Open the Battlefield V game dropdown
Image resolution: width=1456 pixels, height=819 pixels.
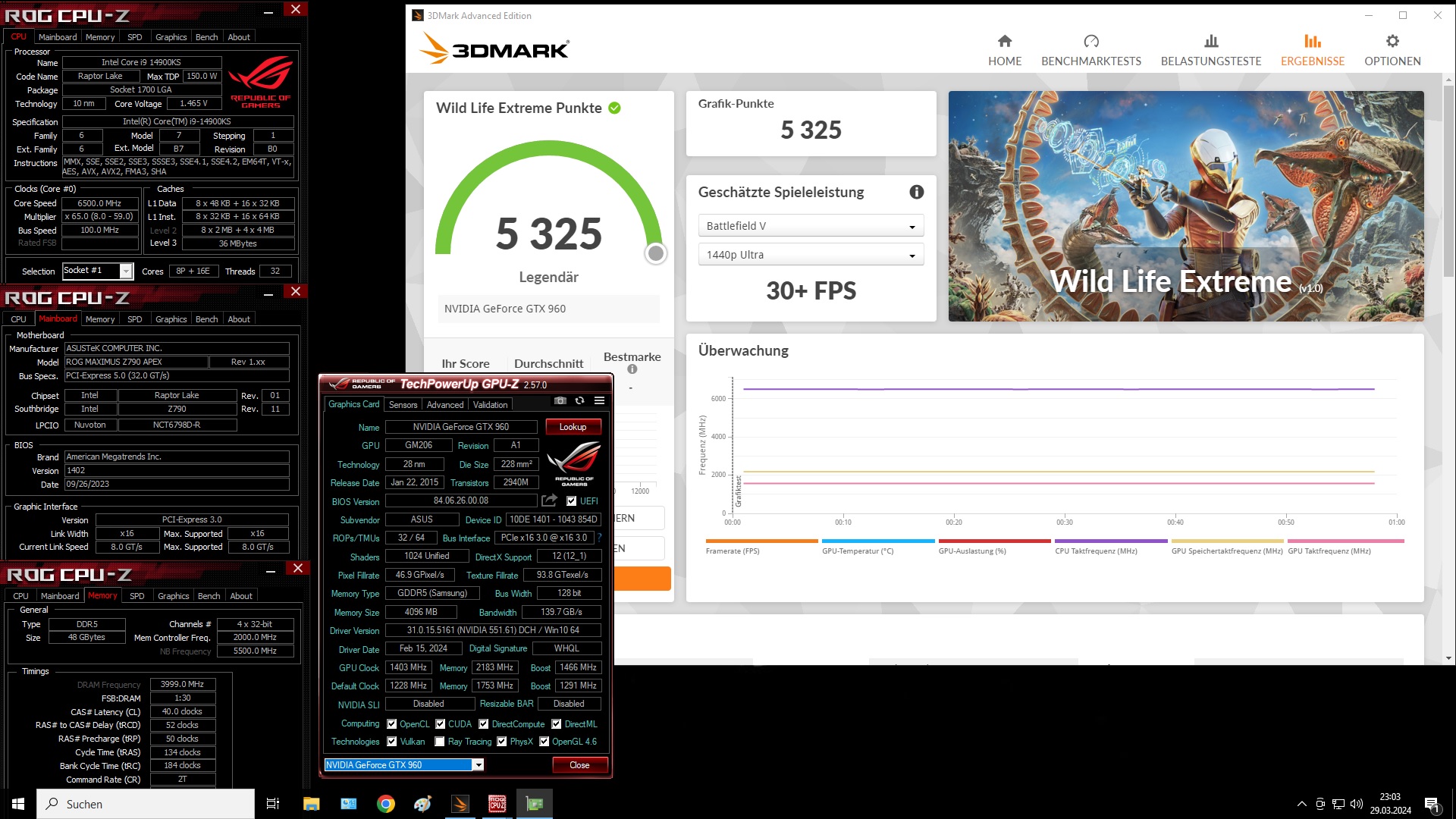click(x=810, y=226)
